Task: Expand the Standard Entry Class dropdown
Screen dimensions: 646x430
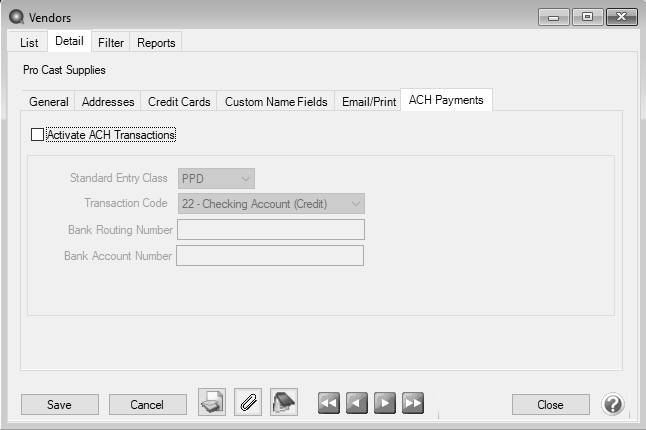Action: coord(216,179)
